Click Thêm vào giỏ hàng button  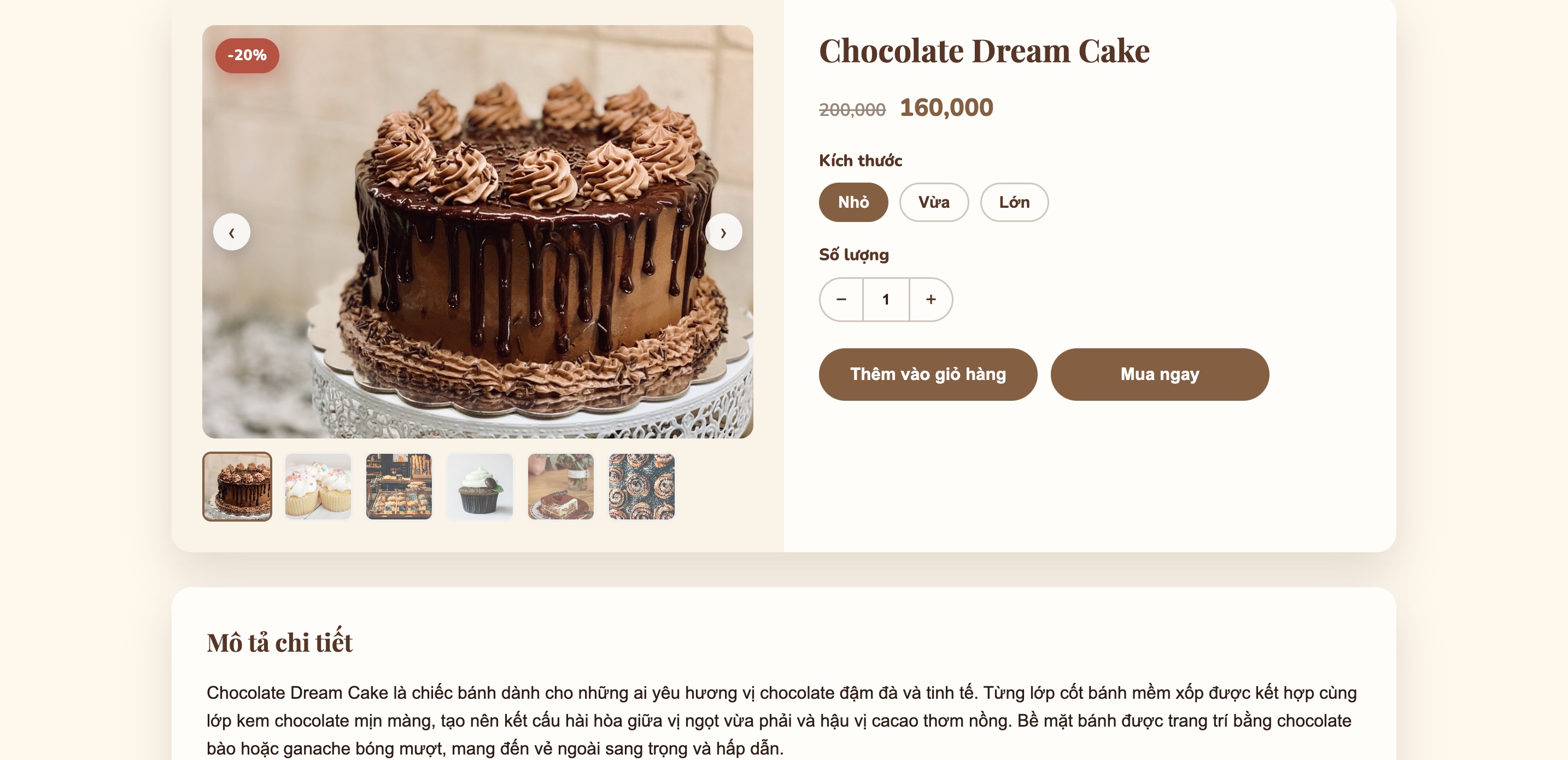pyautogui.click(x=928, y=374)
